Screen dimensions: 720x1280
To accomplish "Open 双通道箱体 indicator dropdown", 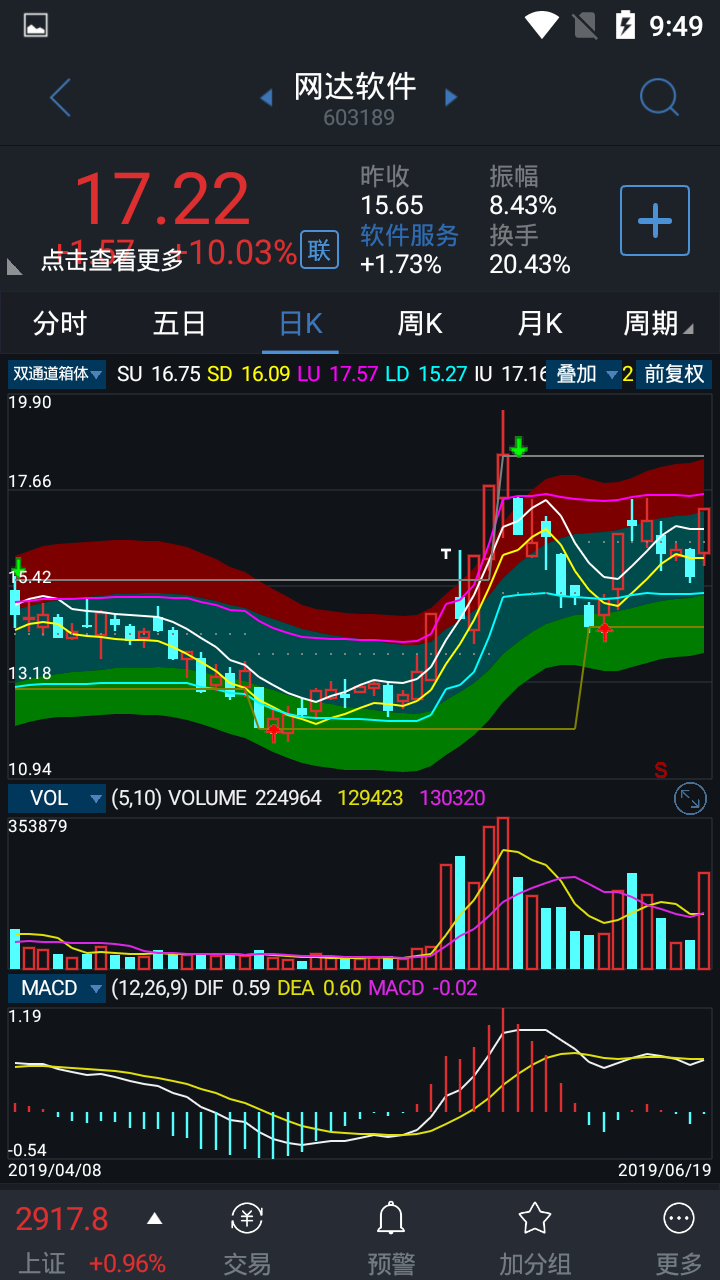I will coord(58,375).
